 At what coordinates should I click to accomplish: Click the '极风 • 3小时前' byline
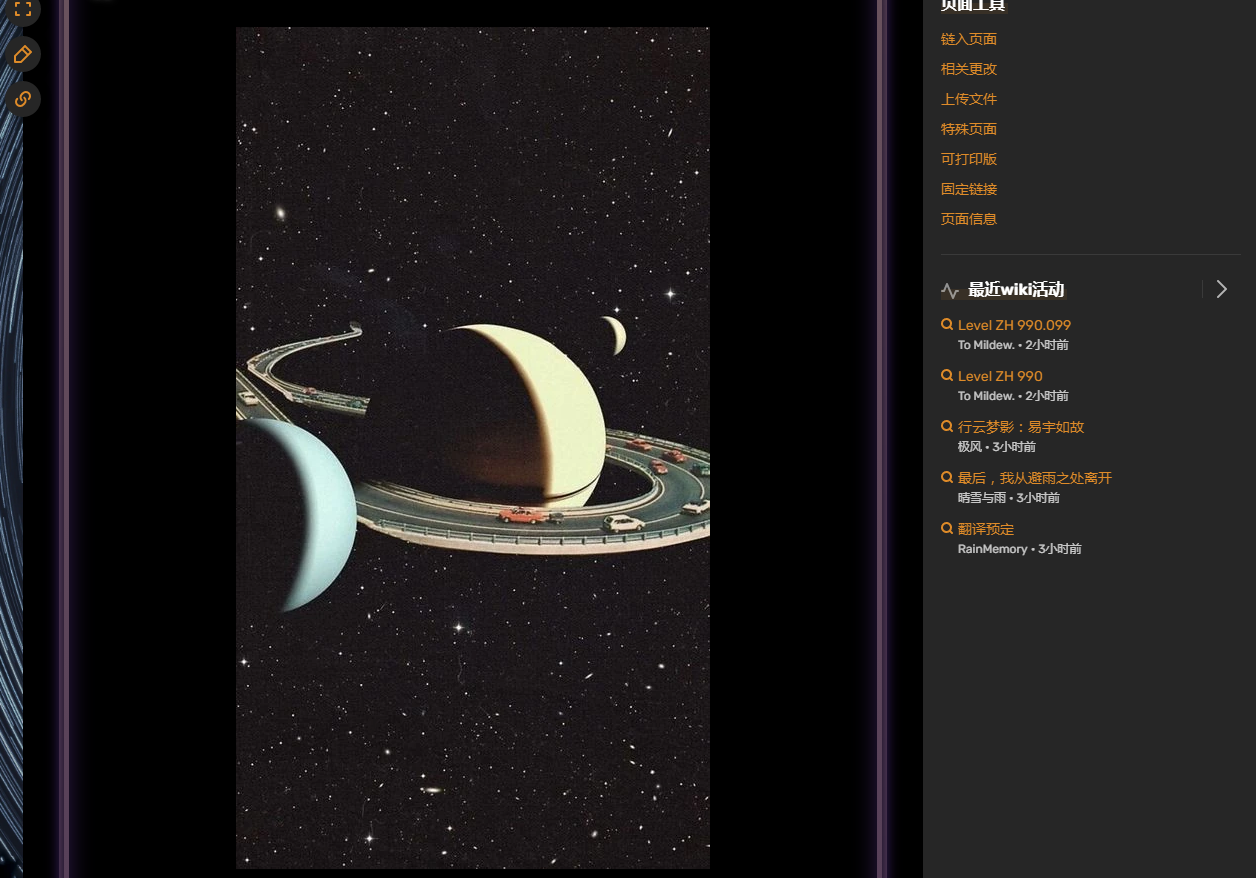[x=997, y=447]
